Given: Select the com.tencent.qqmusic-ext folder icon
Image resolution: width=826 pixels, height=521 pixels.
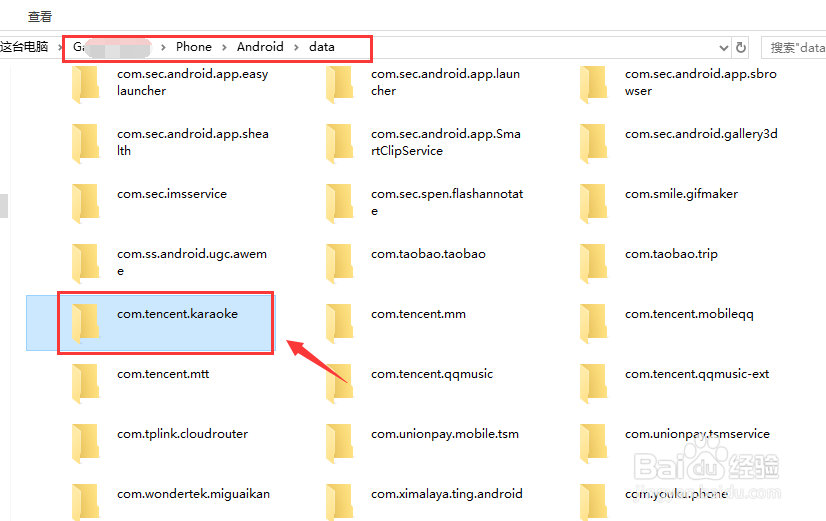Looking at the screenshot, I should coord(594,384).
